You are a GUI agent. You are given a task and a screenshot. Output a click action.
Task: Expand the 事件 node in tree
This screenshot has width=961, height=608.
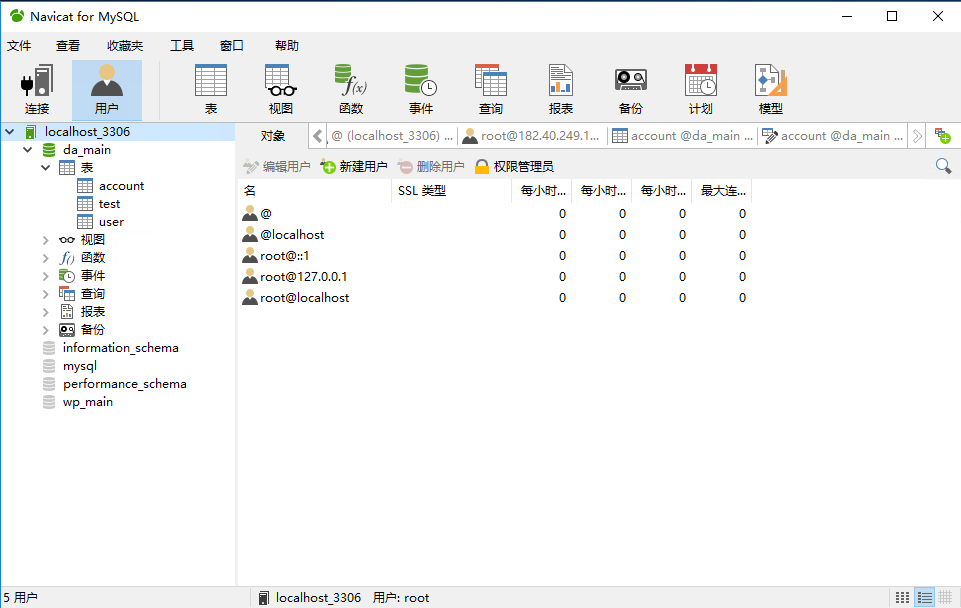[45, 276]
